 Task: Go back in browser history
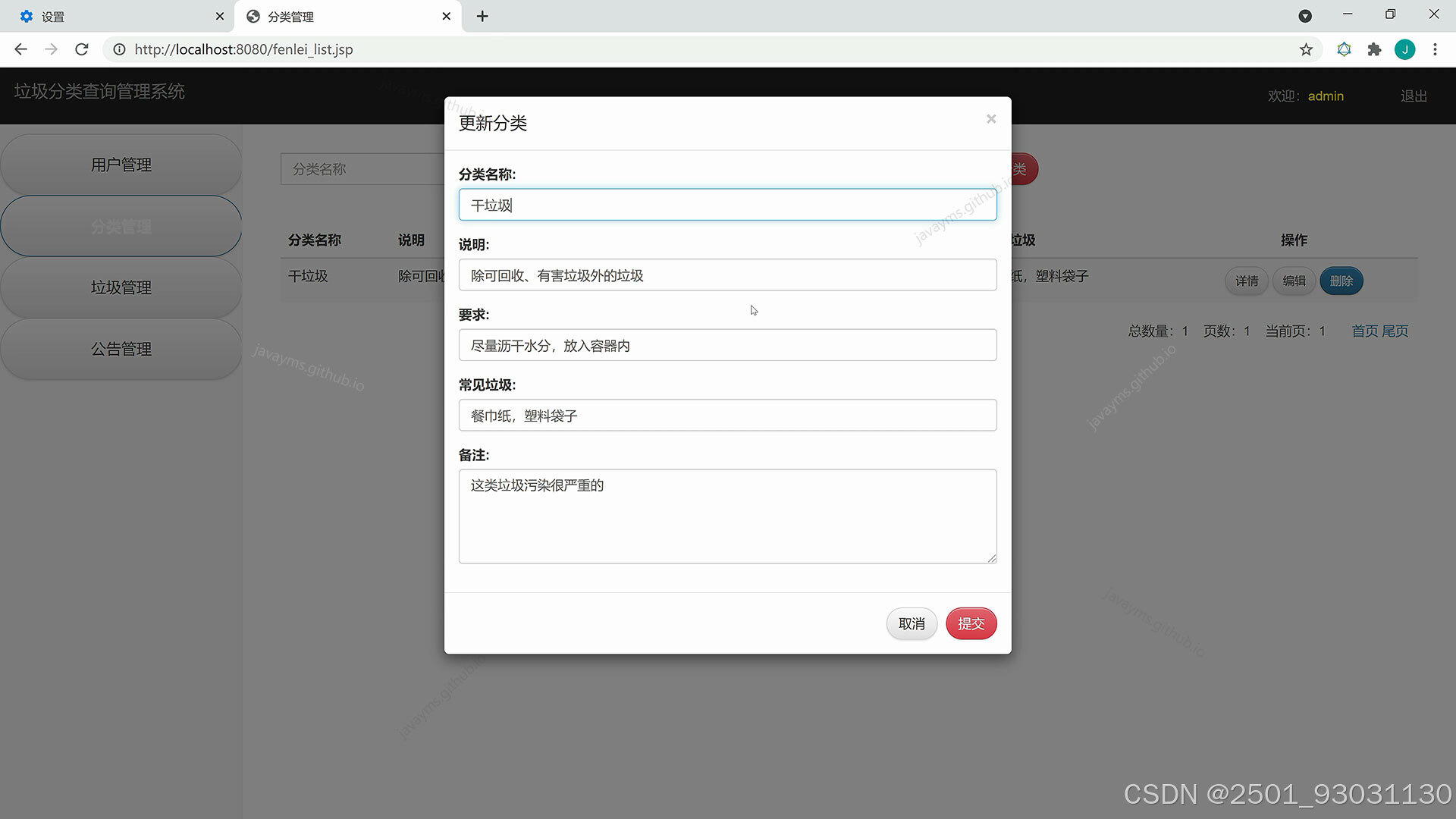pos(20,49)
